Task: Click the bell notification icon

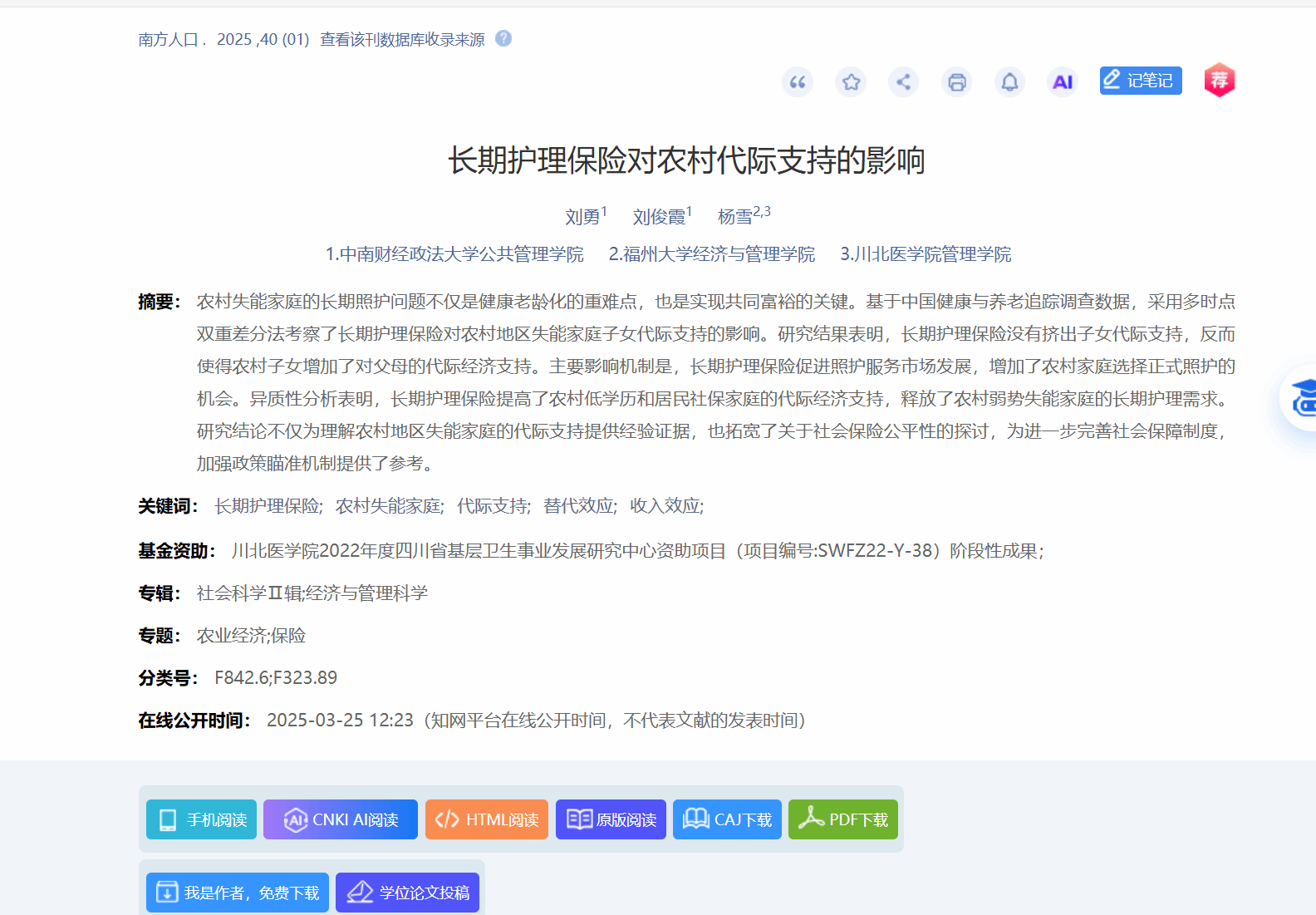Action: point(1009,81)
